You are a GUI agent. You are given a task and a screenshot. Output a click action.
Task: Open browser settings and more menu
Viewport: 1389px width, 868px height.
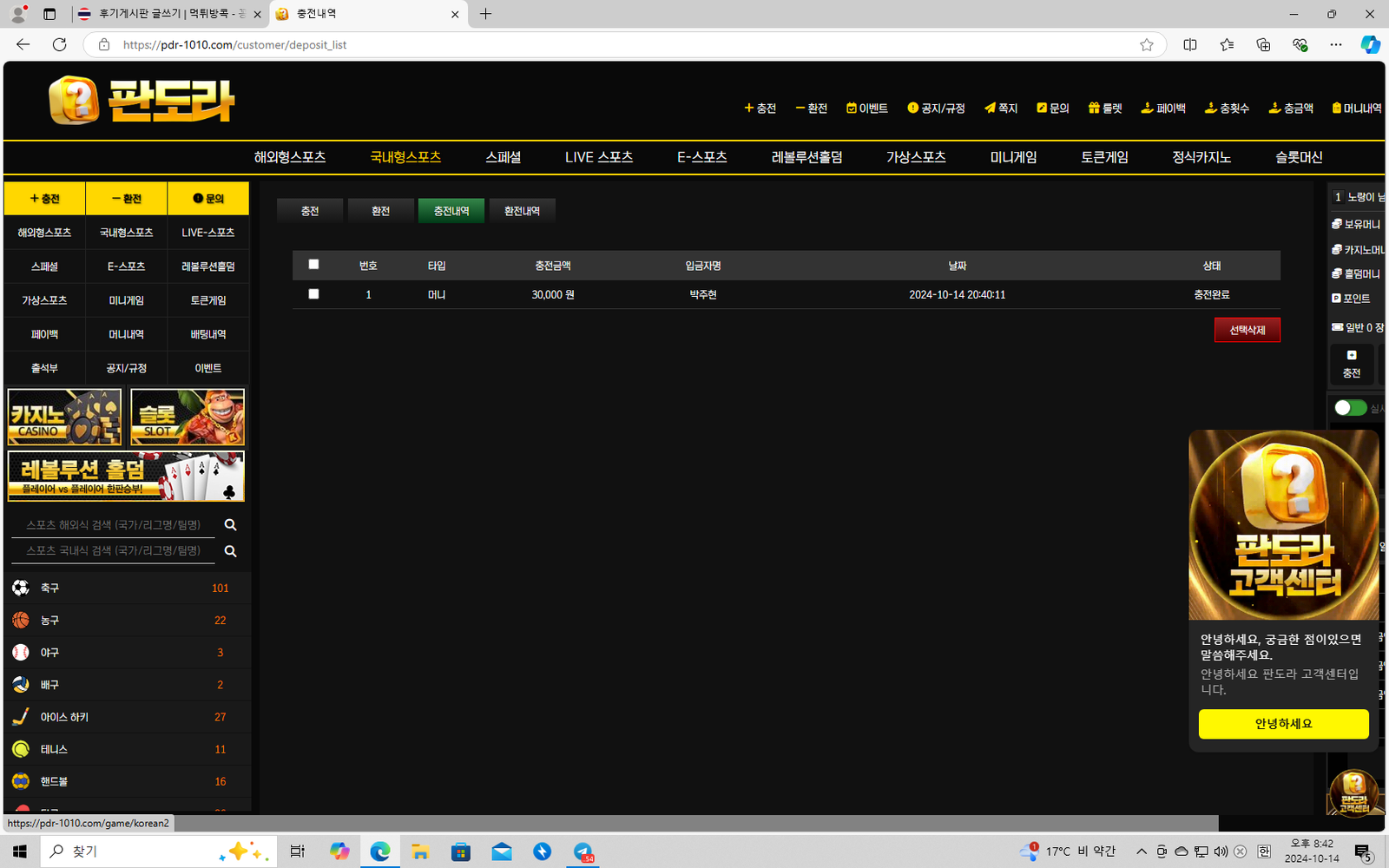tap(1335, 44)
